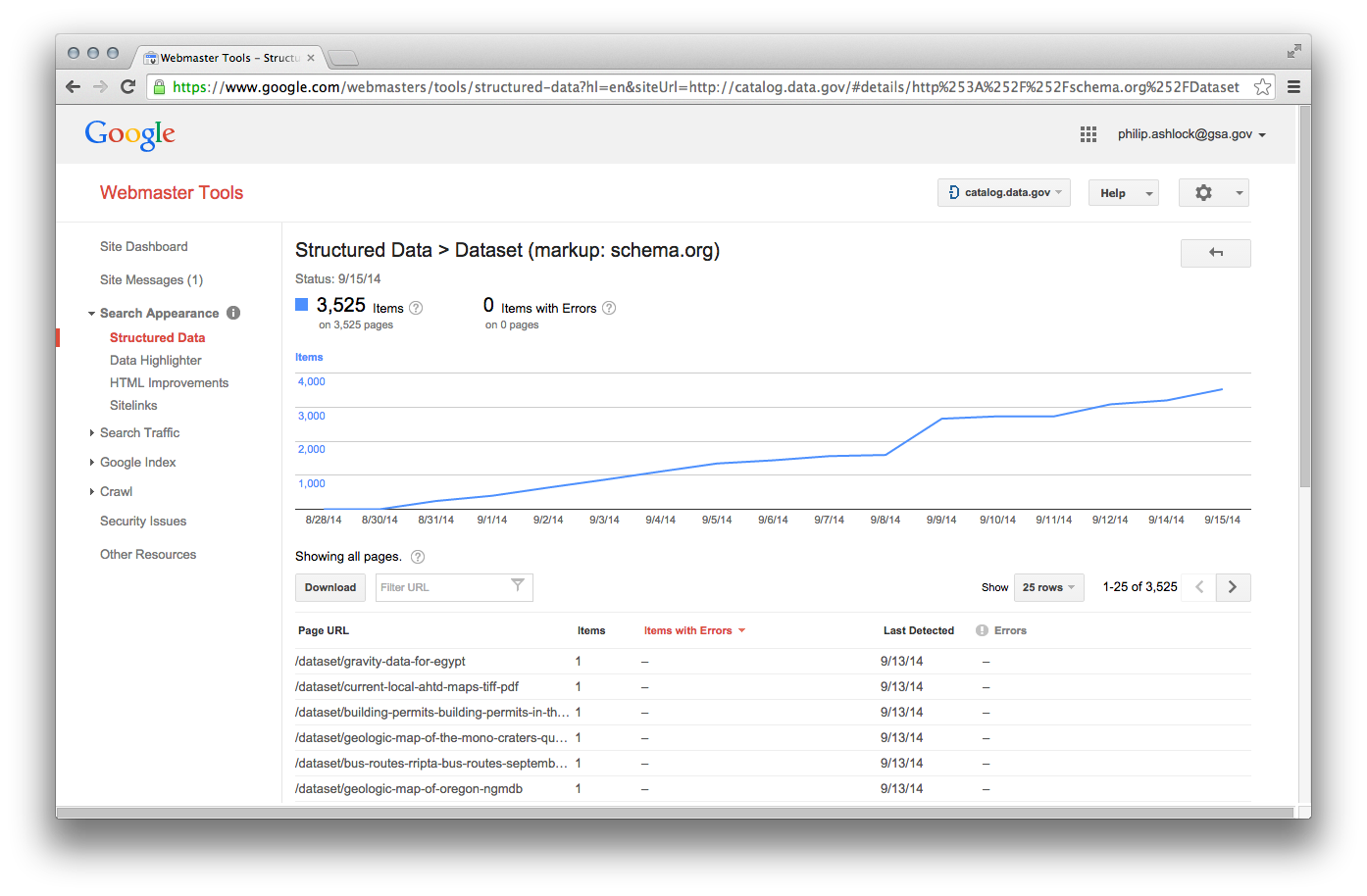
Task: Click the Errors column warning icon
Action: tap(982, 630)
